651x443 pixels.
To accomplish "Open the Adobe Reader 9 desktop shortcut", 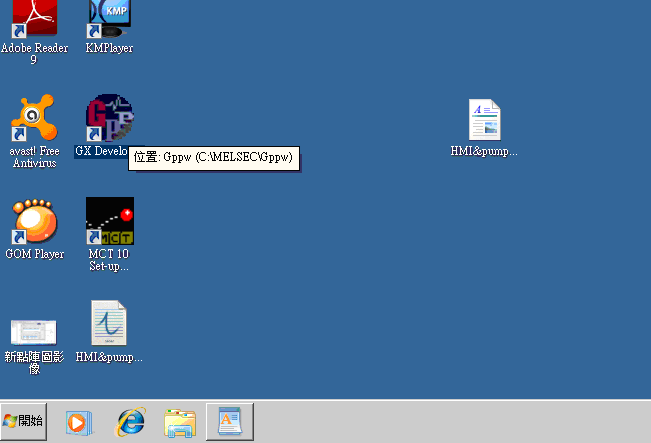I will coord(34,19).
